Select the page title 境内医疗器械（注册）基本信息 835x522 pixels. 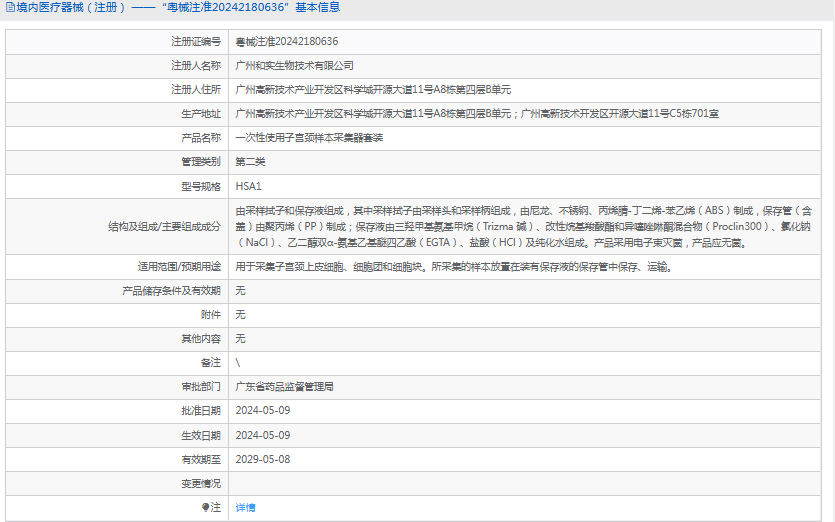point(178,7)
